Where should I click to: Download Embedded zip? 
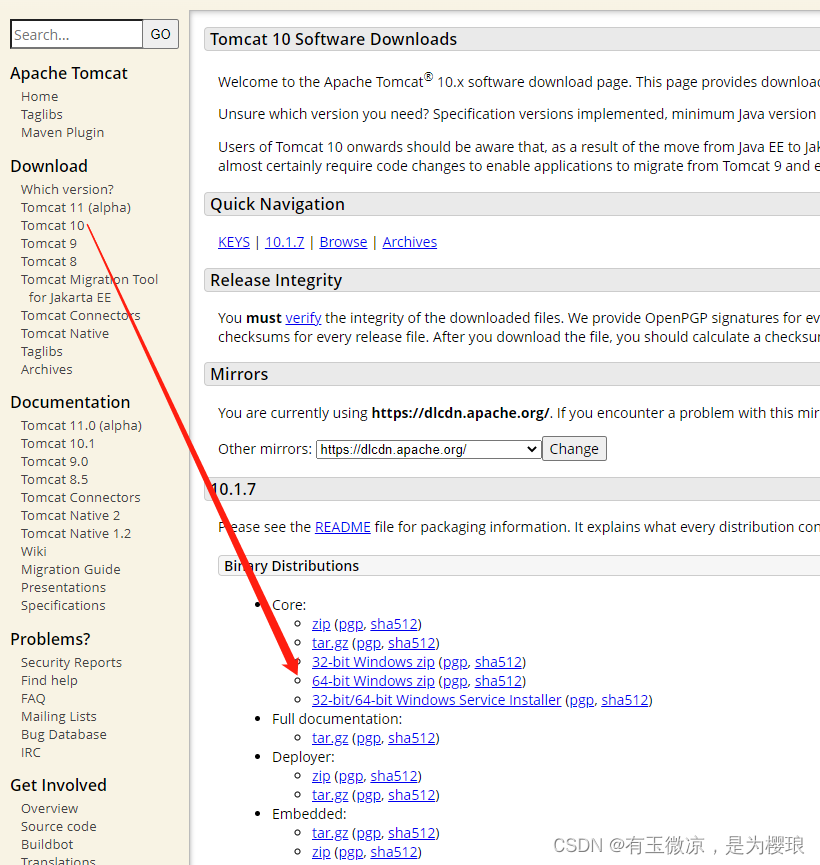321,852
